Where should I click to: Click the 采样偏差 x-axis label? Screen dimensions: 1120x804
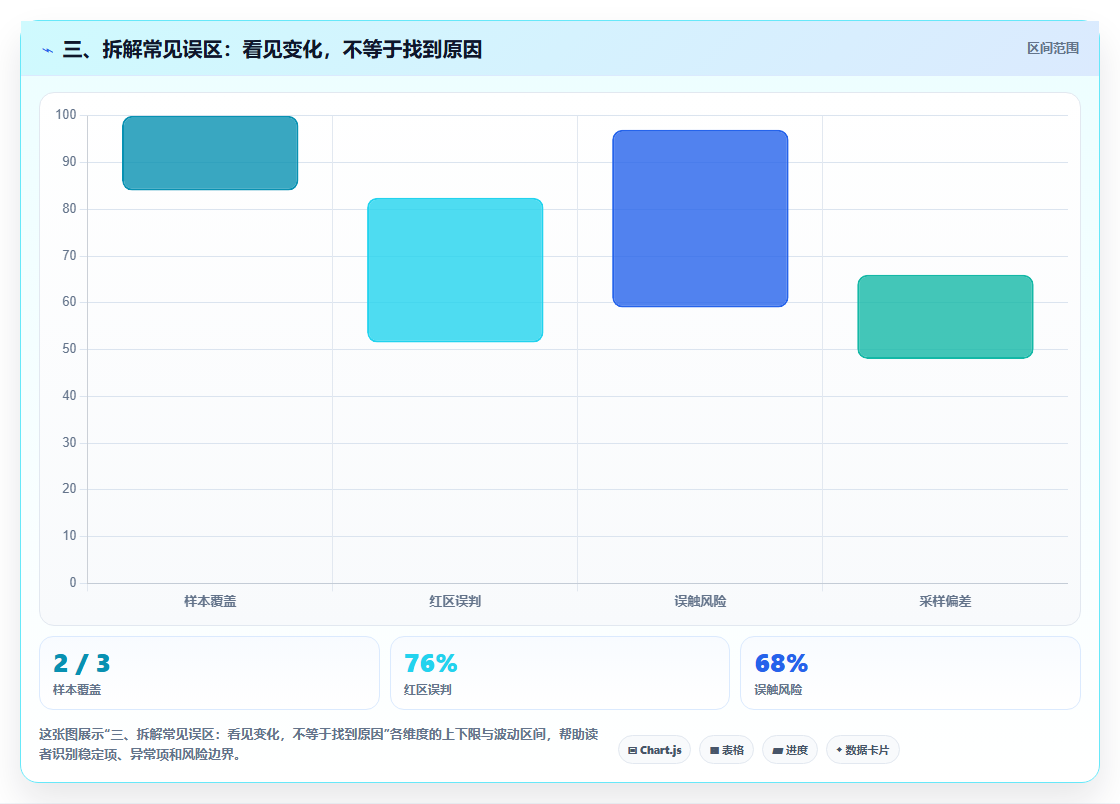tap(945, 601)
